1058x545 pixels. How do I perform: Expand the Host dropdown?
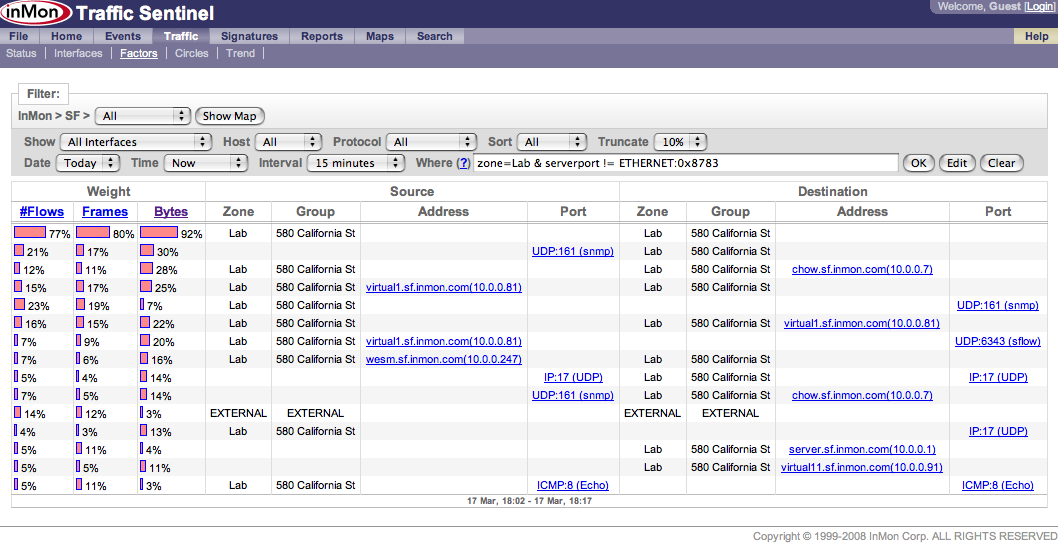pos(288,142)
